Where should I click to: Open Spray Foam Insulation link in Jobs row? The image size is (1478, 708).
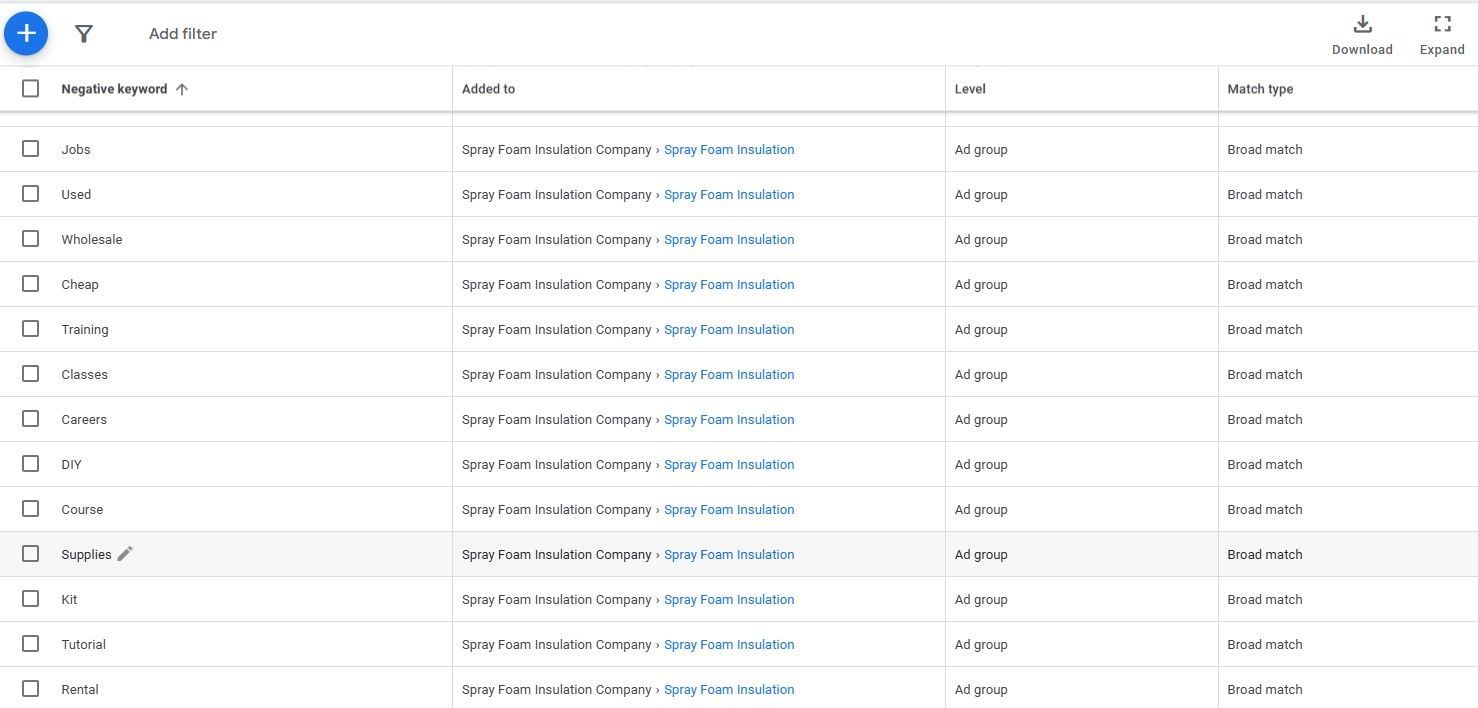[x=729, y=150]
